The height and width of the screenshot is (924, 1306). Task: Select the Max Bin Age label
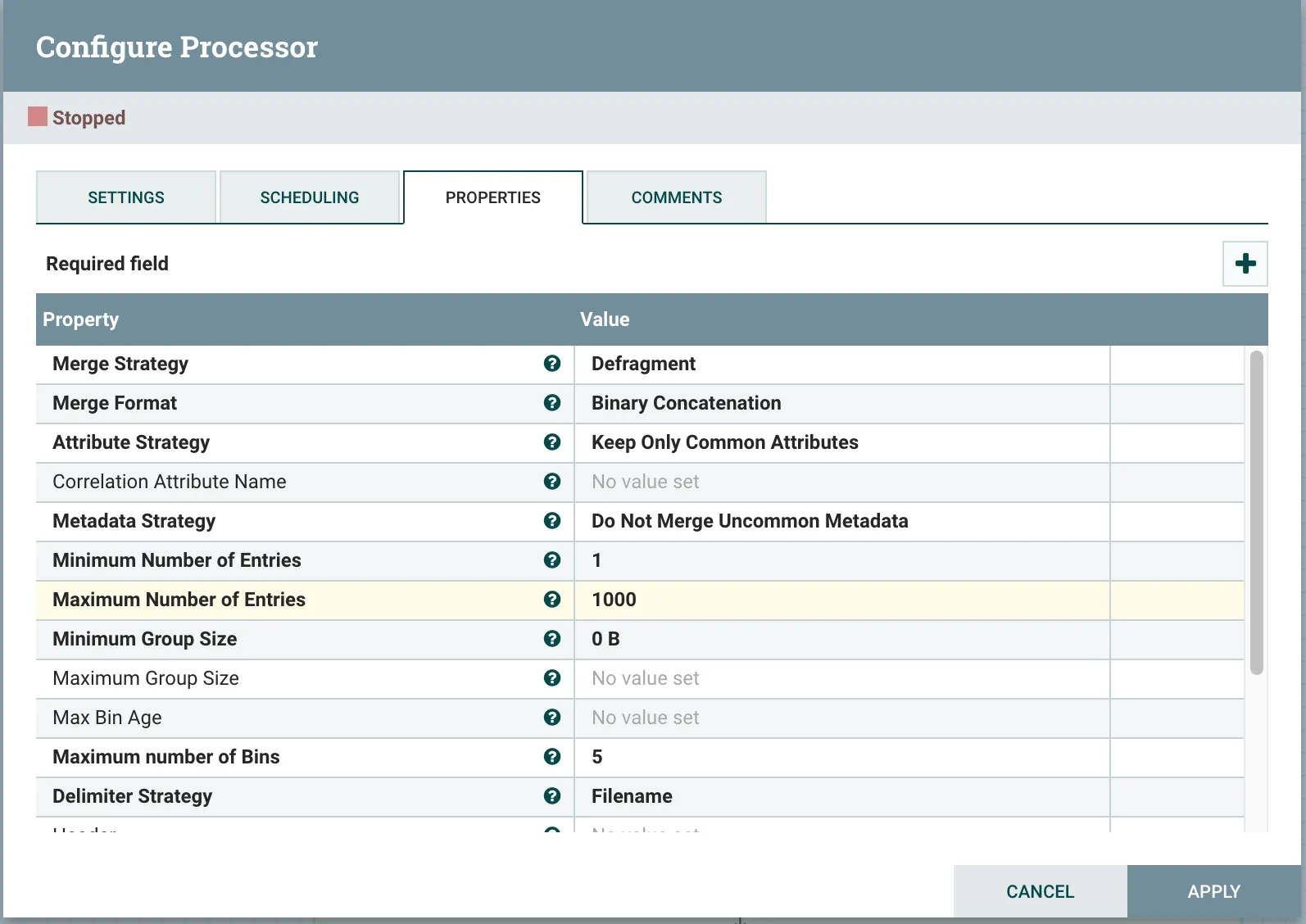click(107, 718)
